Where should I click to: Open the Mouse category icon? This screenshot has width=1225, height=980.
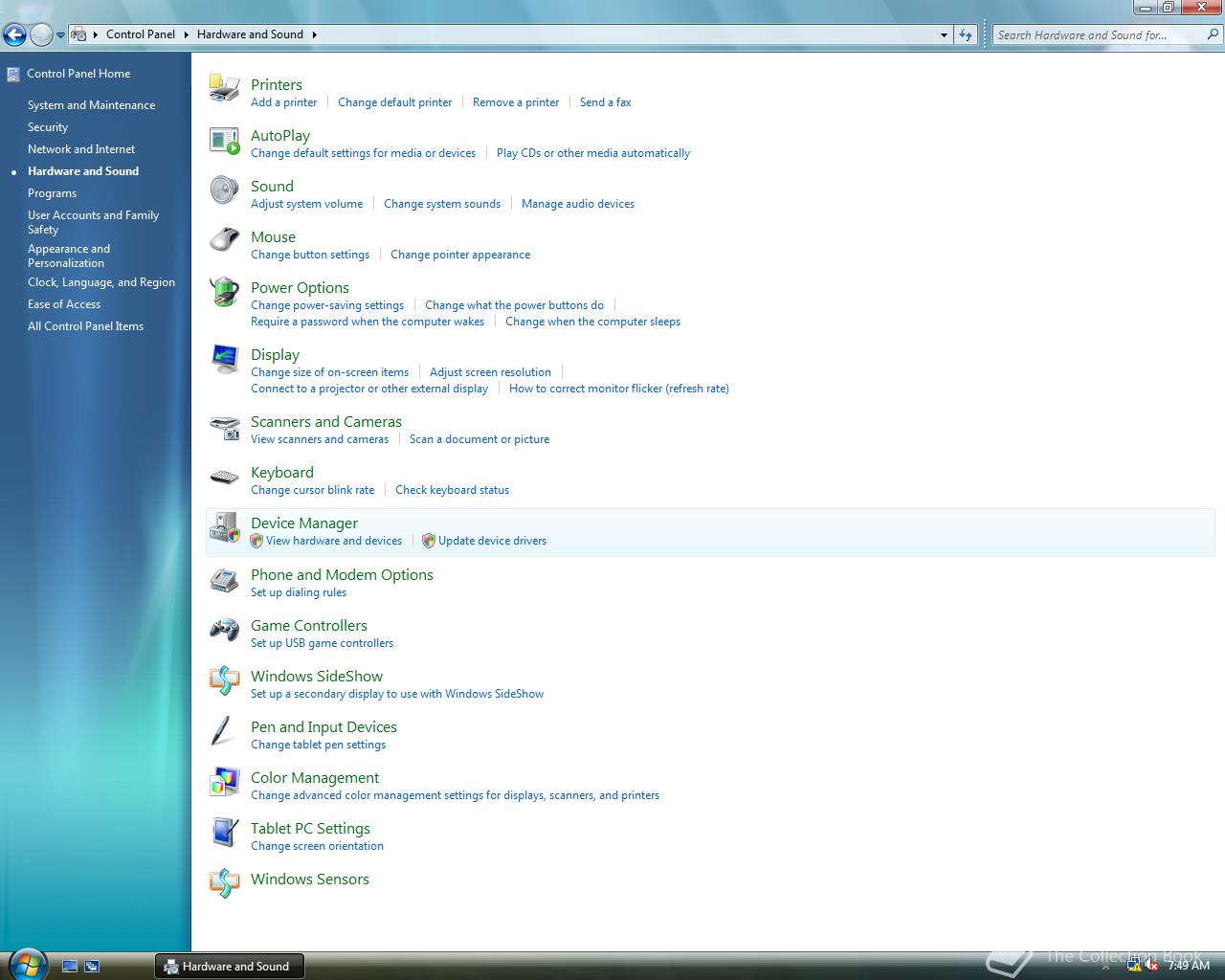(x=224, y=240)
